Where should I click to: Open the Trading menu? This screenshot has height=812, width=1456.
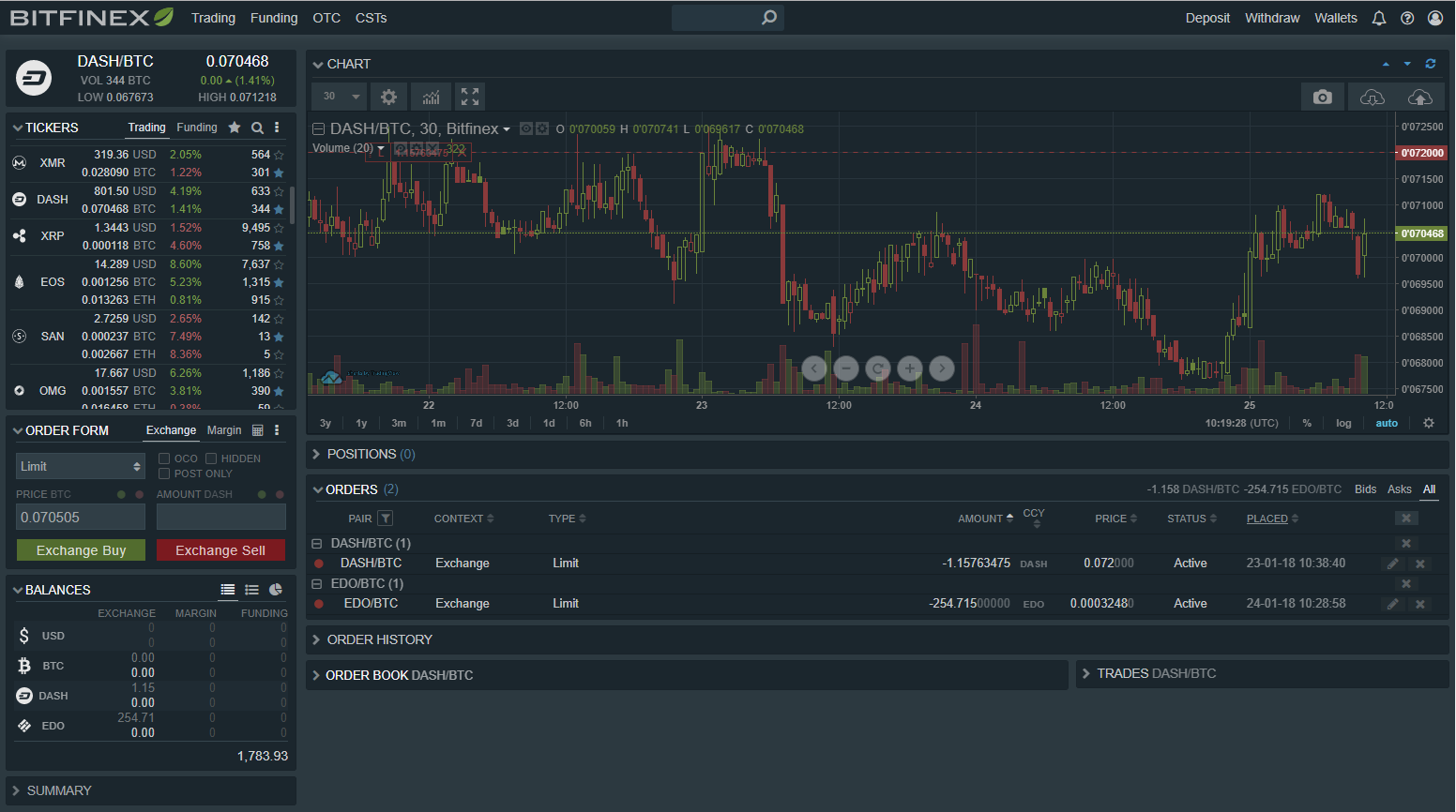(x=213, y=18)
